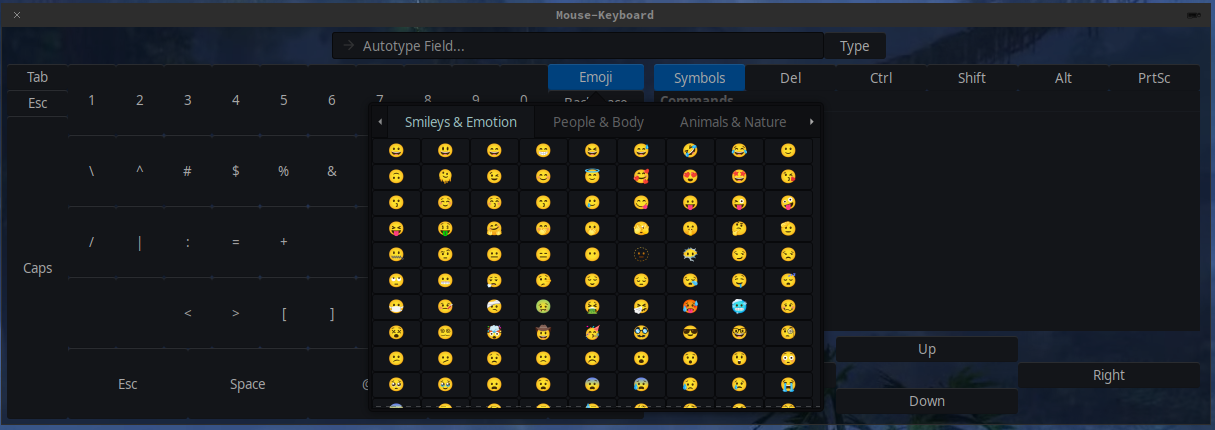Image resolution: width=1215 pixels, height=430 pixels.
Task: Click the cowboy hat face emoji
Action: tap(543, 332)
